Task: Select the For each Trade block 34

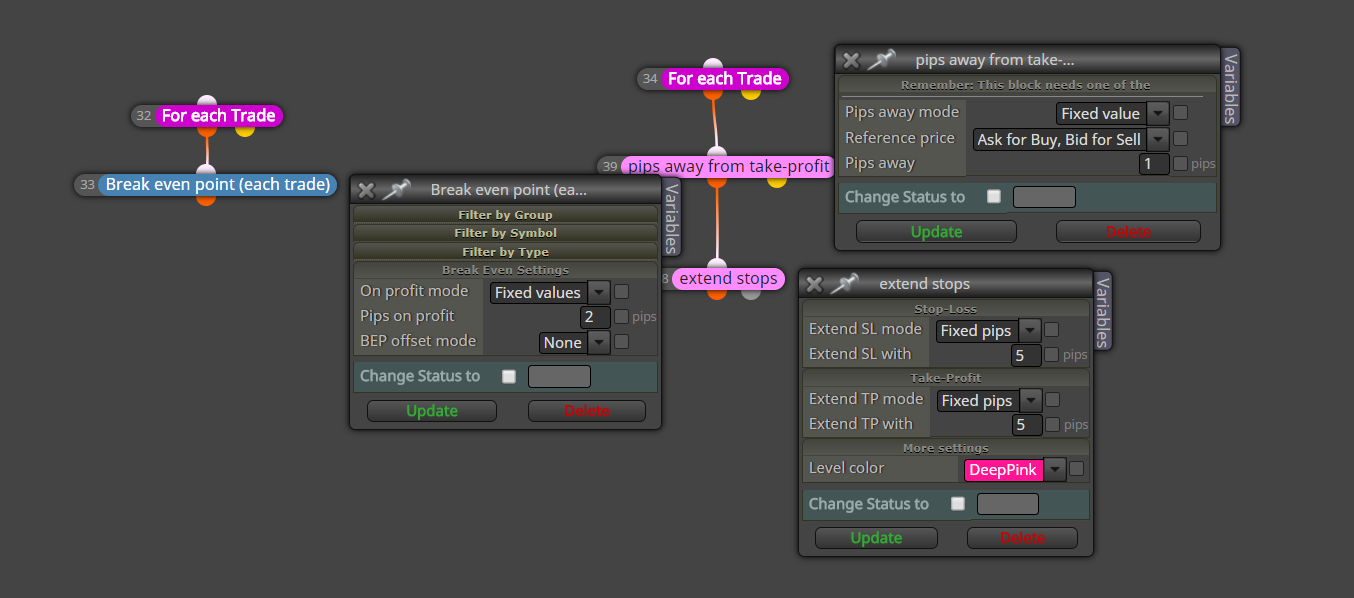Action: coord(725,78)
